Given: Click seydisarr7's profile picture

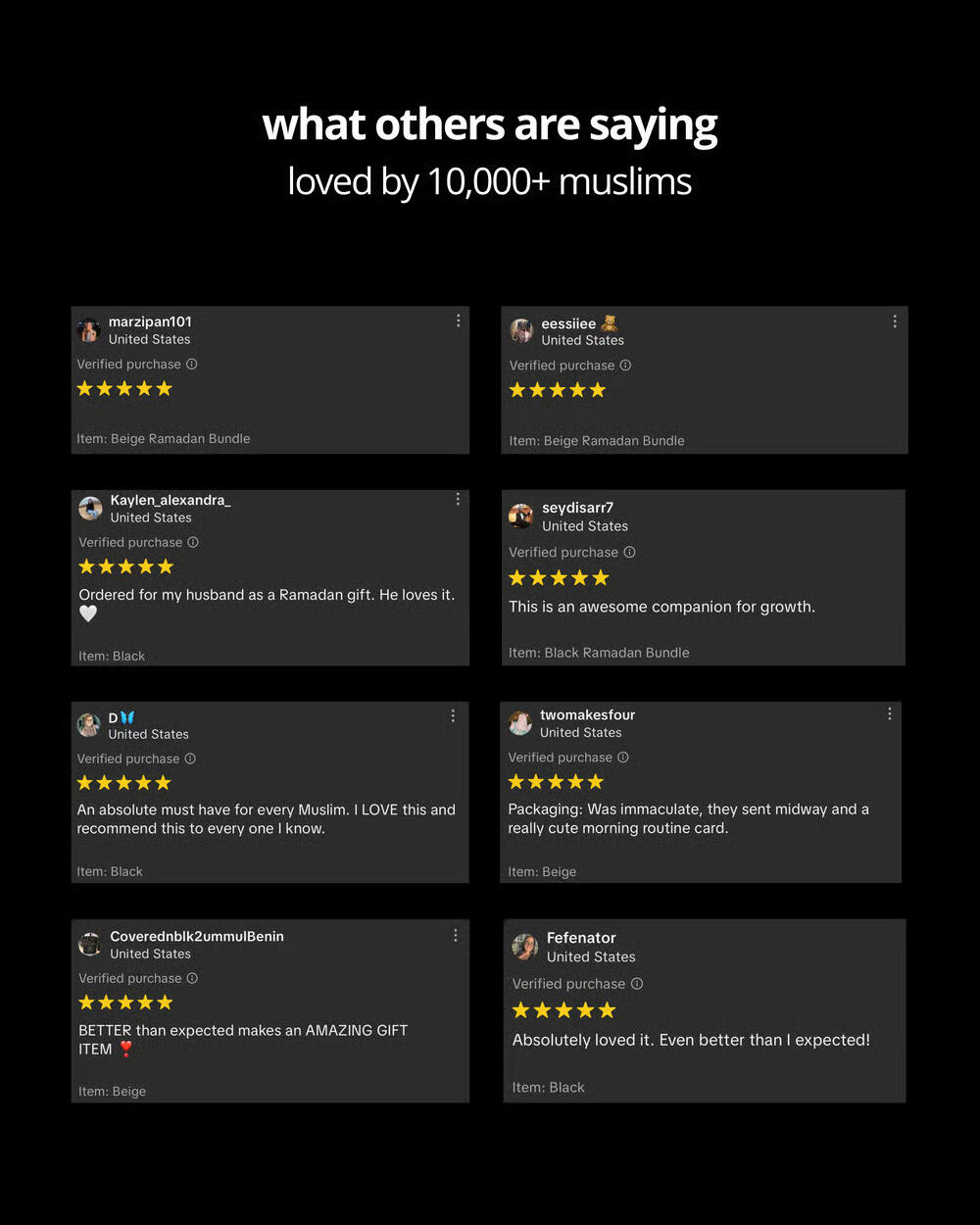Looking at the screenshot, I should [x=521, y=515].
